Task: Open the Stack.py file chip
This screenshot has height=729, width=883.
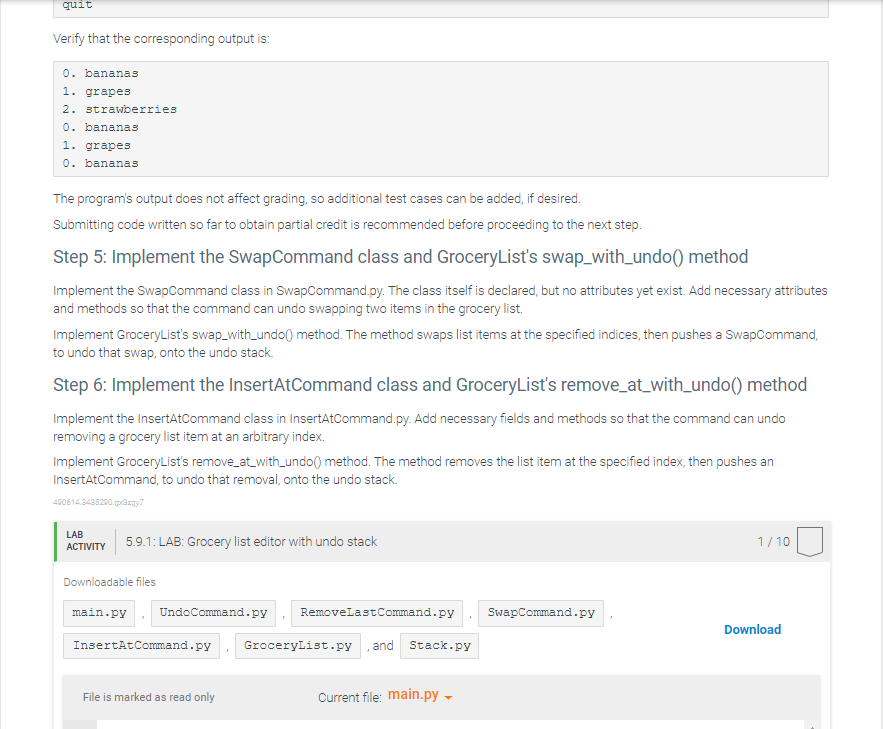Action: point(439,645)
